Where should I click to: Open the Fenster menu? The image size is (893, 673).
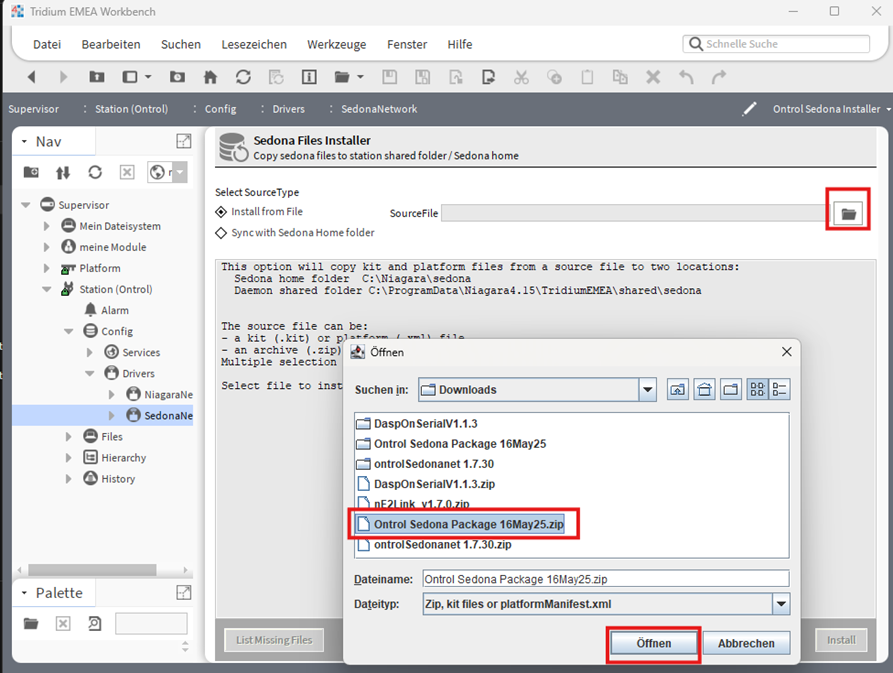coord(407,44)
